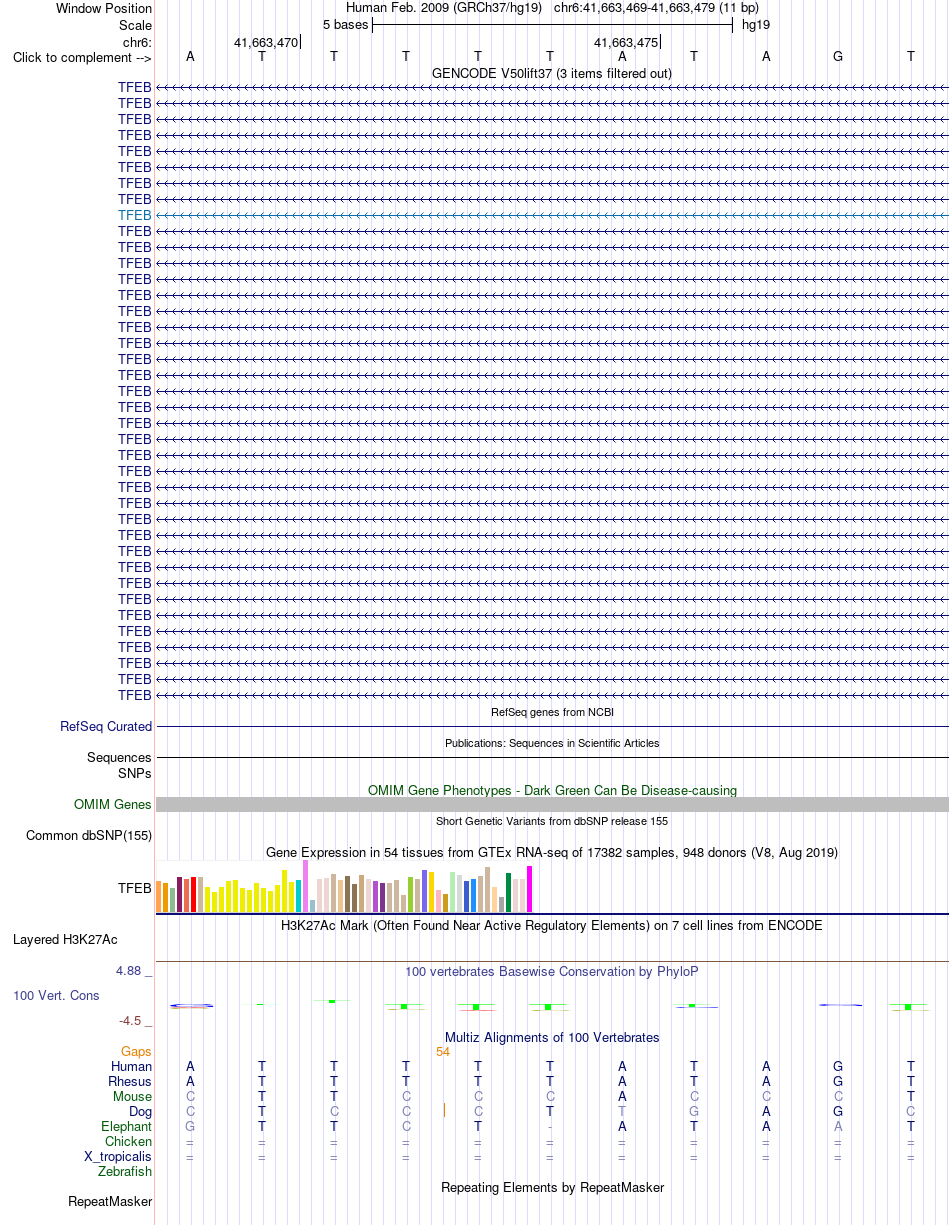Click the magenta bar ending the GTEx chart
The height and width of the screenshot is (1225, 950).
tap(530, 888)
